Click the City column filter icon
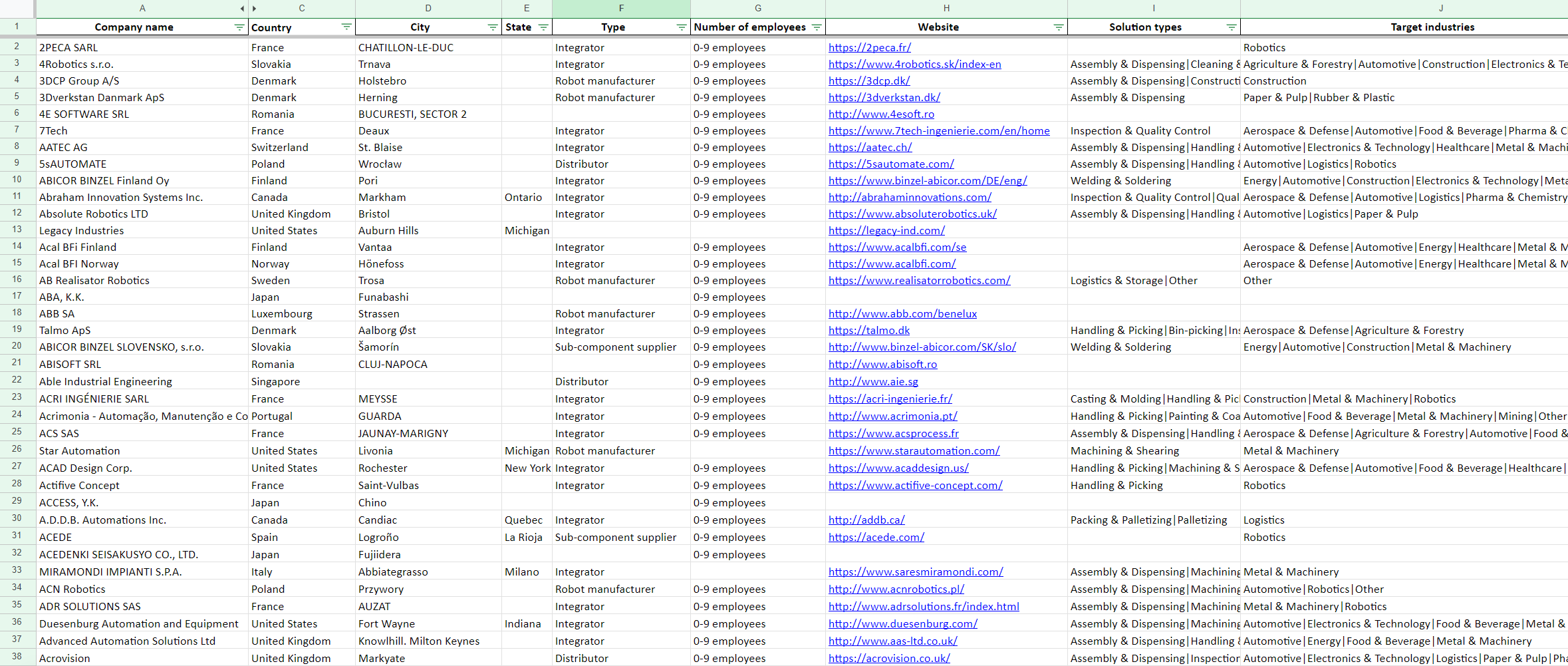The width and height of the screenshot is (1568, 666). click(492, 27)
